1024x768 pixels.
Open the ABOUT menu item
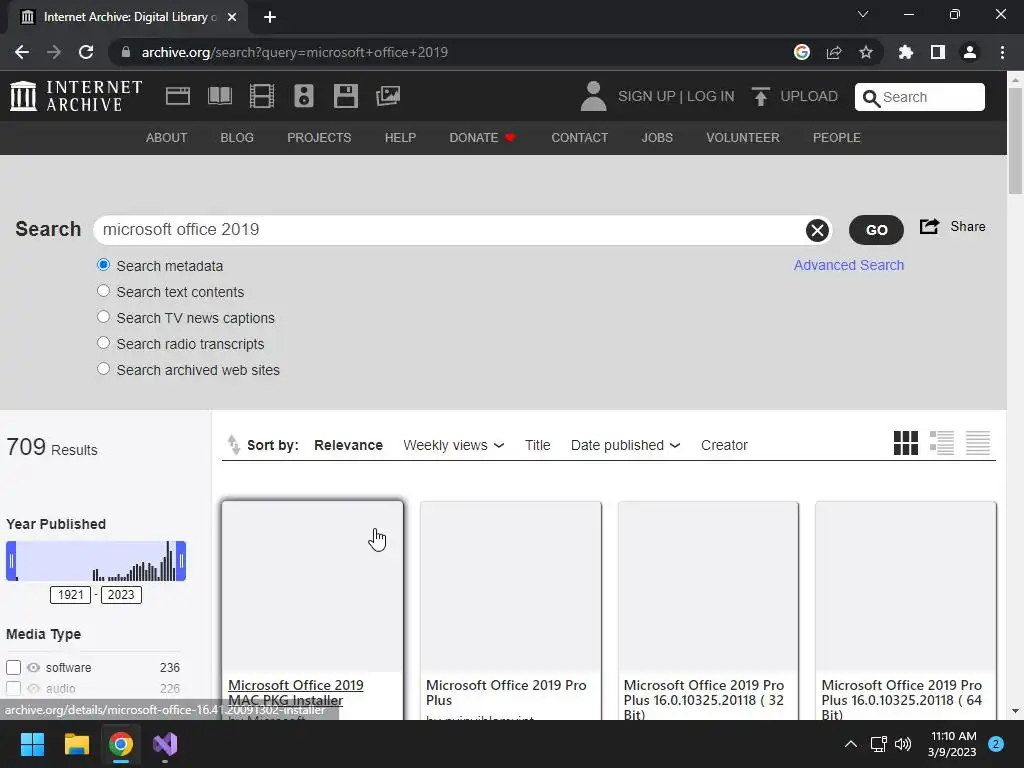click(167, 138)
